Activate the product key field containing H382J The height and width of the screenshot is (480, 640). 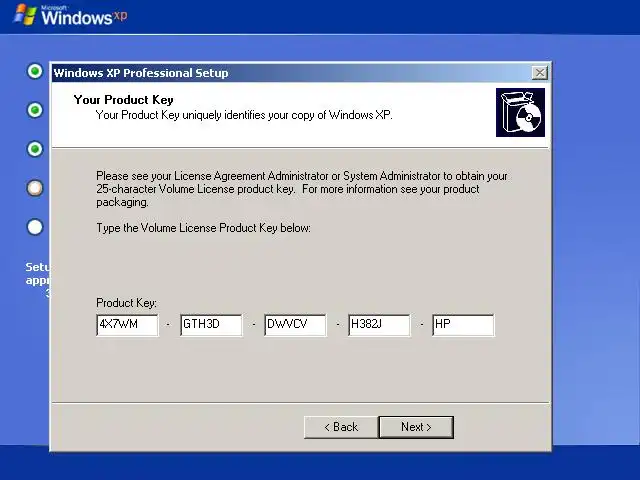pyautogui.click(x=379, y=325)
